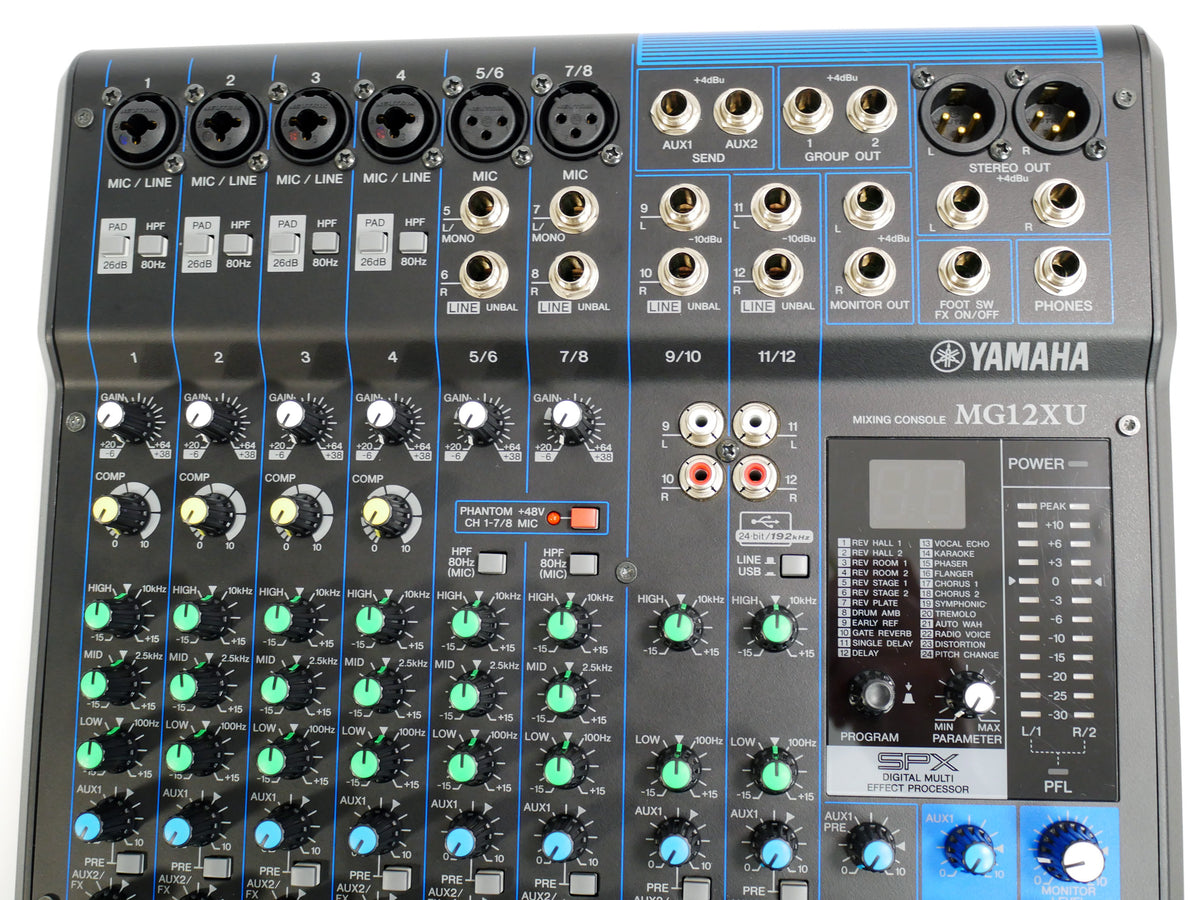Select the MONITOR OUT R jack
This screenshot has width=1200, height=900.
point(870,272)
